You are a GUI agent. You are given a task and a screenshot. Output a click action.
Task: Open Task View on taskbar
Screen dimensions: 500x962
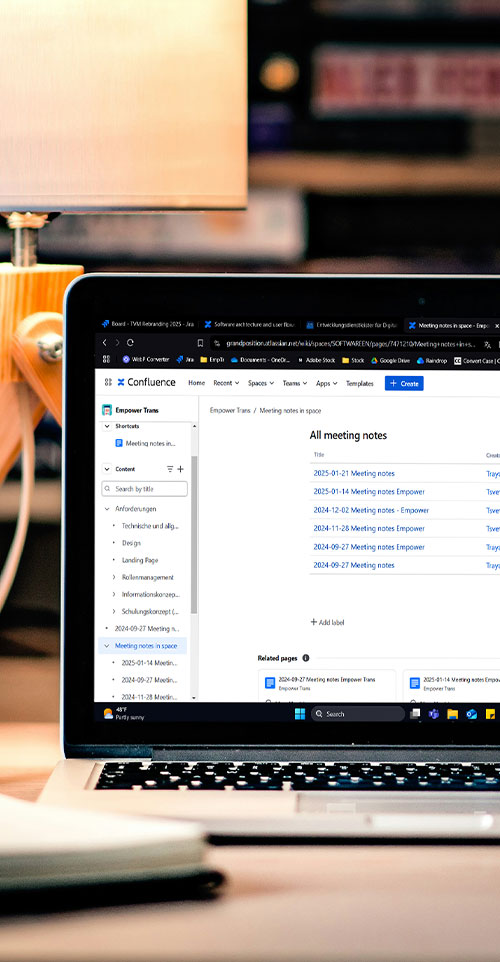[415, 714]
